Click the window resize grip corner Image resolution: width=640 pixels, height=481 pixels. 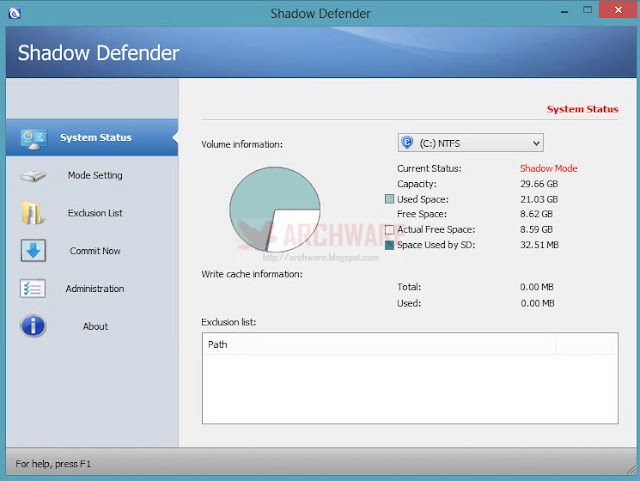[x=631, y=470]
